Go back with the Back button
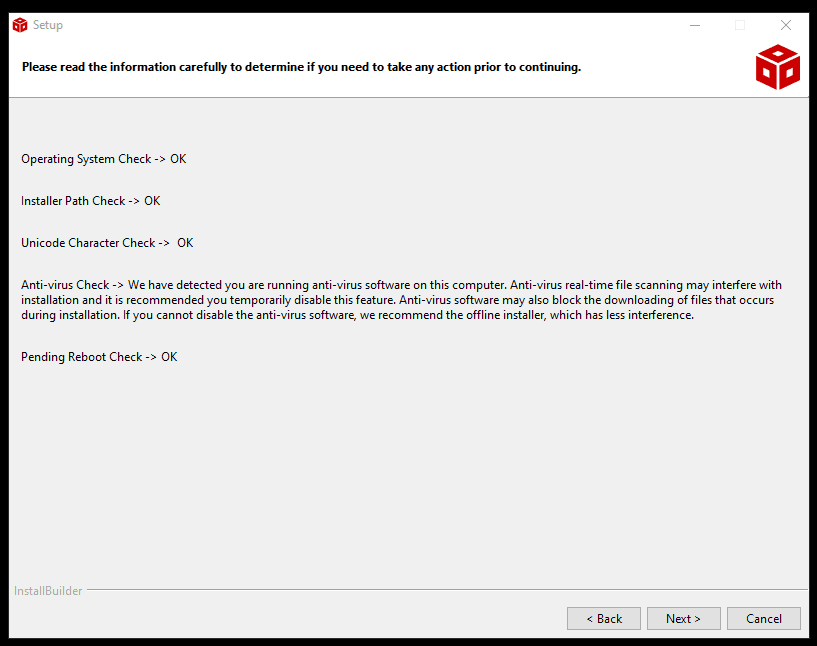The width and height of the screenshot is (817, 646). (604, 618)
